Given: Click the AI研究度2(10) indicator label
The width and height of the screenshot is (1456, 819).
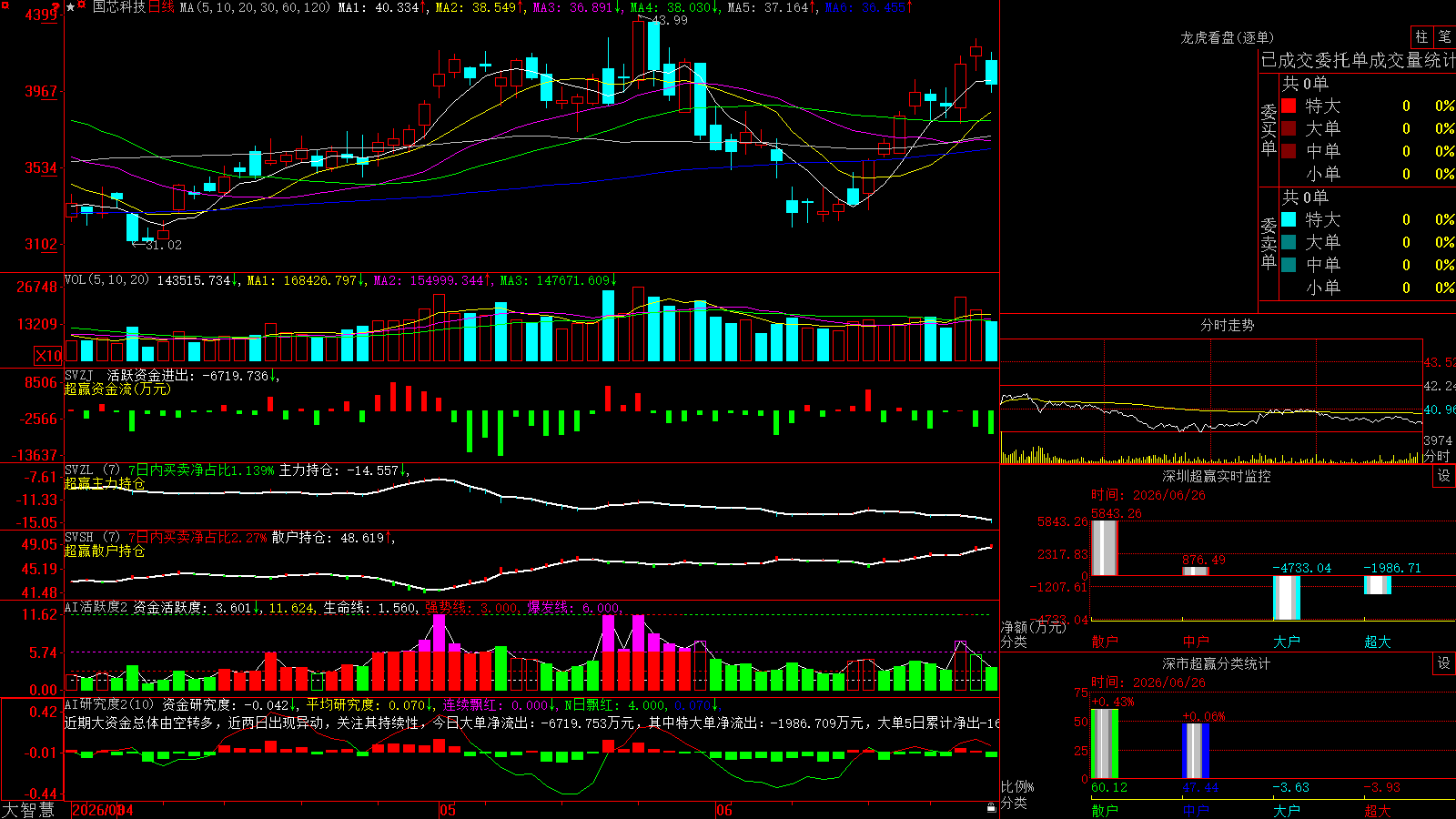Looking at the screenshot, I should click(111, 704).
